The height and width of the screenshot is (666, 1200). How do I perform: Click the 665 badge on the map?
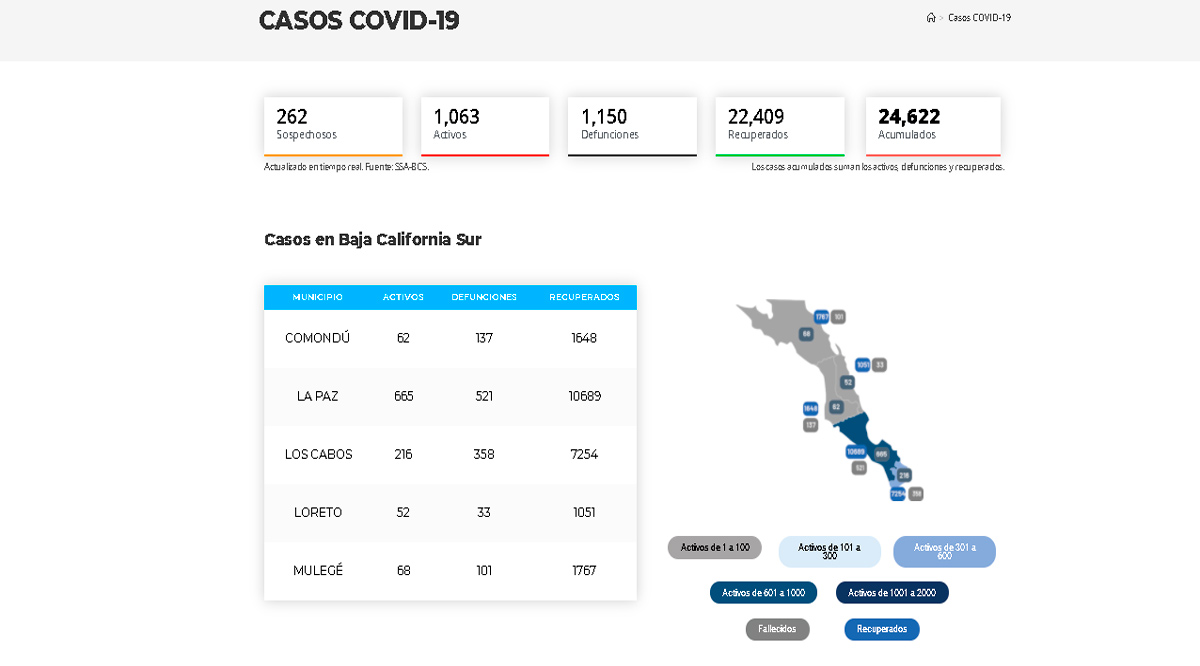coord(881,454)
